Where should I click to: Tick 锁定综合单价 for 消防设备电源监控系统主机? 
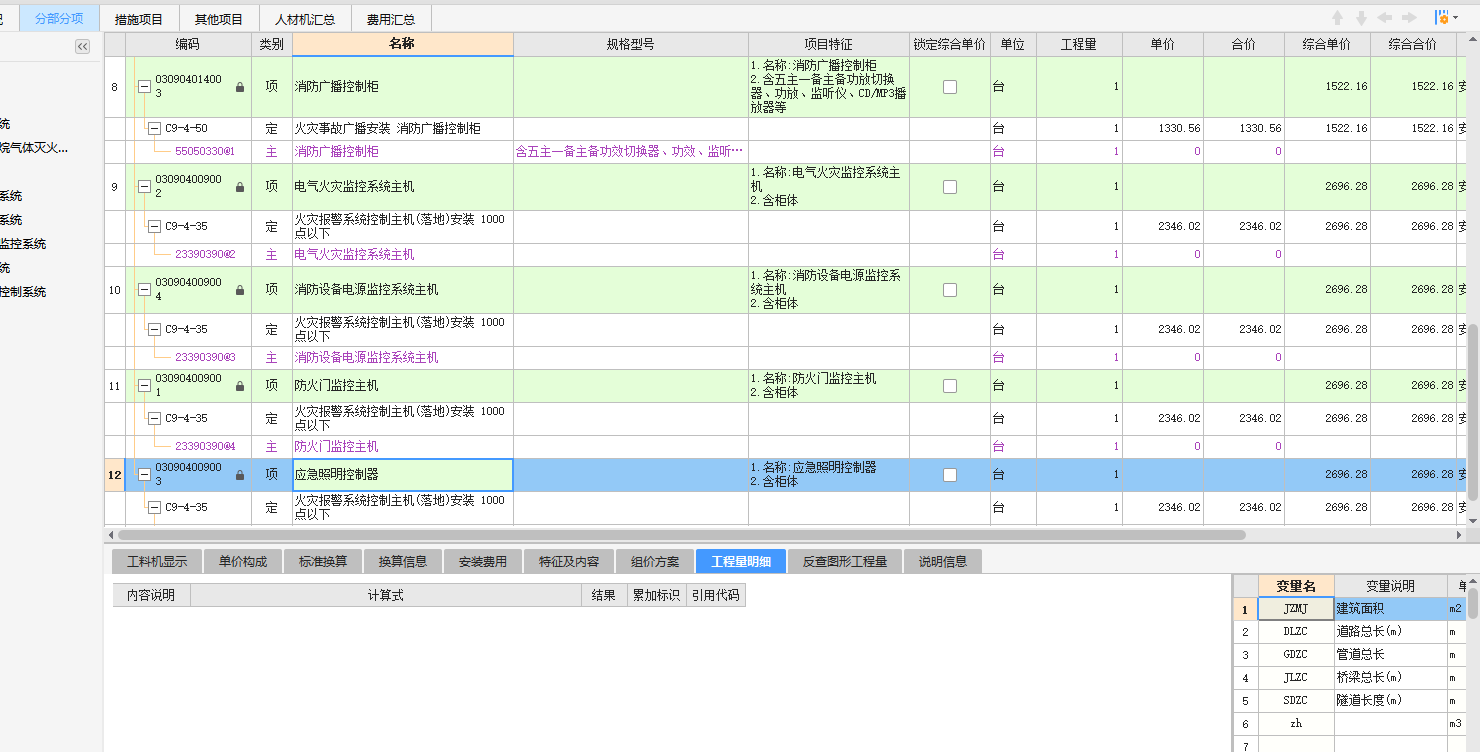pos(950,290)
